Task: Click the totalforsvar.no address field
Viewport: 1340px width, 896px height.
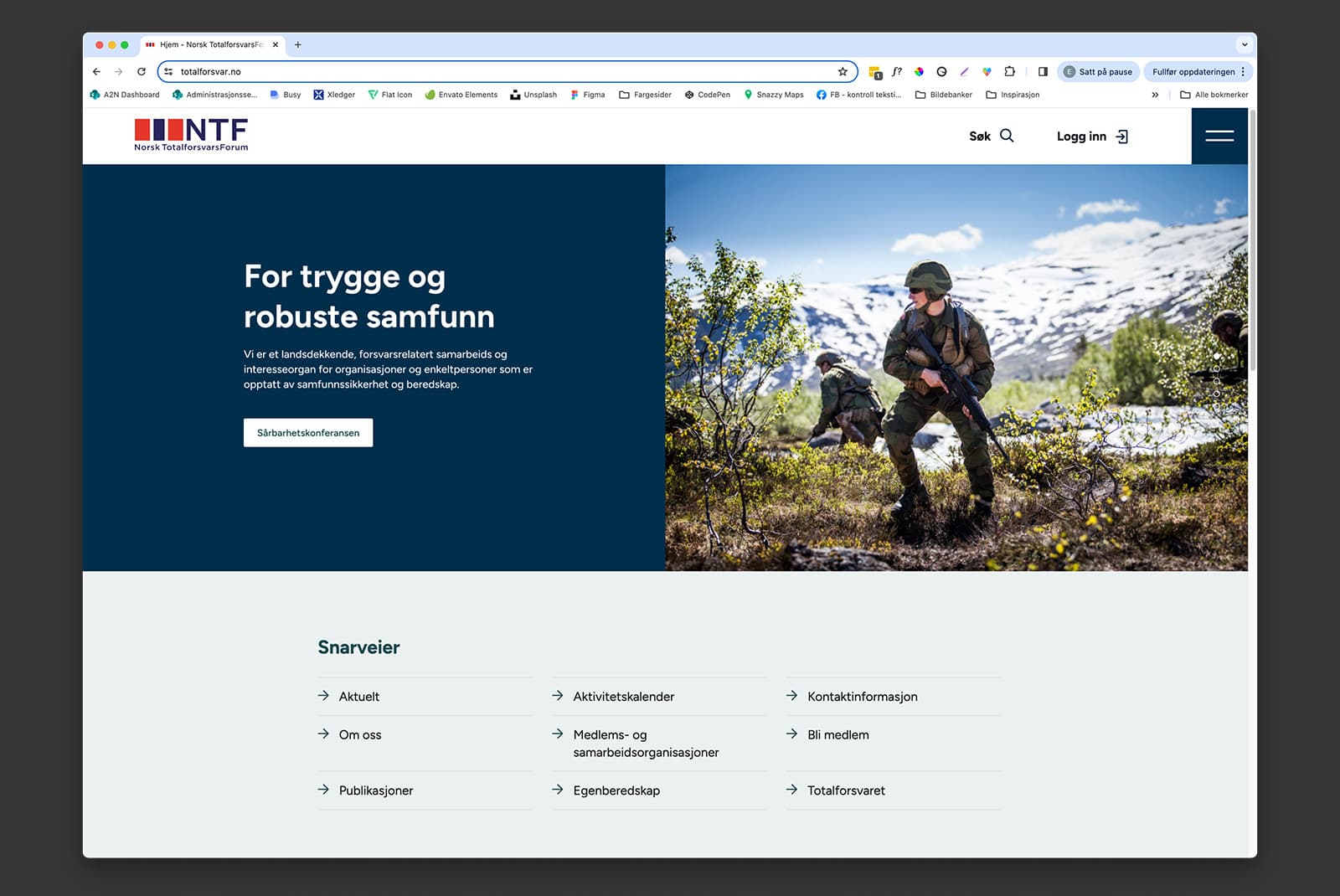Action: click(x=502, y=72)
